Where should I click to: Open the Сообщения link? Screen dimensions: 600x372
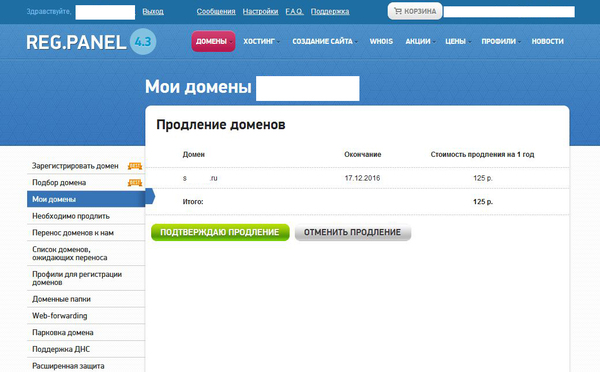click(216, 11)
